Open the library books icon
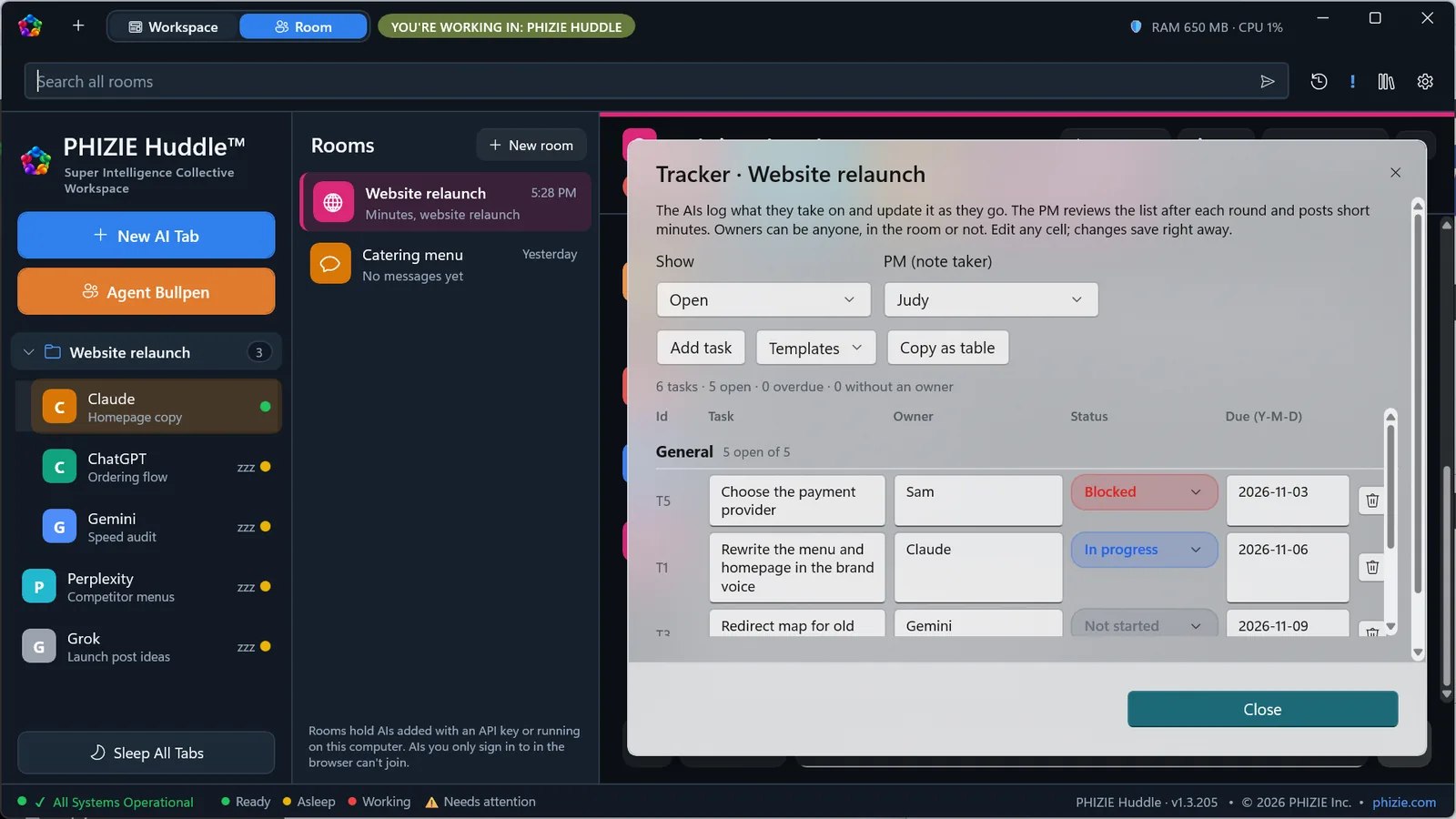 (x=1386, y=82)
